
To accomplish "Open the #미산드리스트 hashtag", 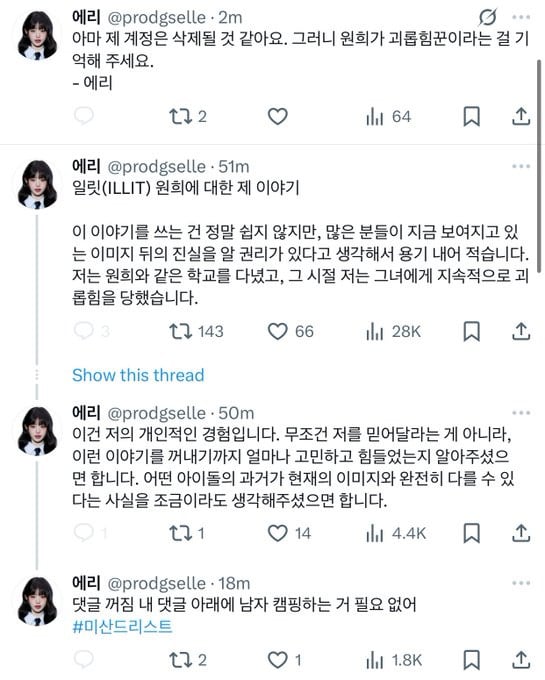I will click(122, 627).
